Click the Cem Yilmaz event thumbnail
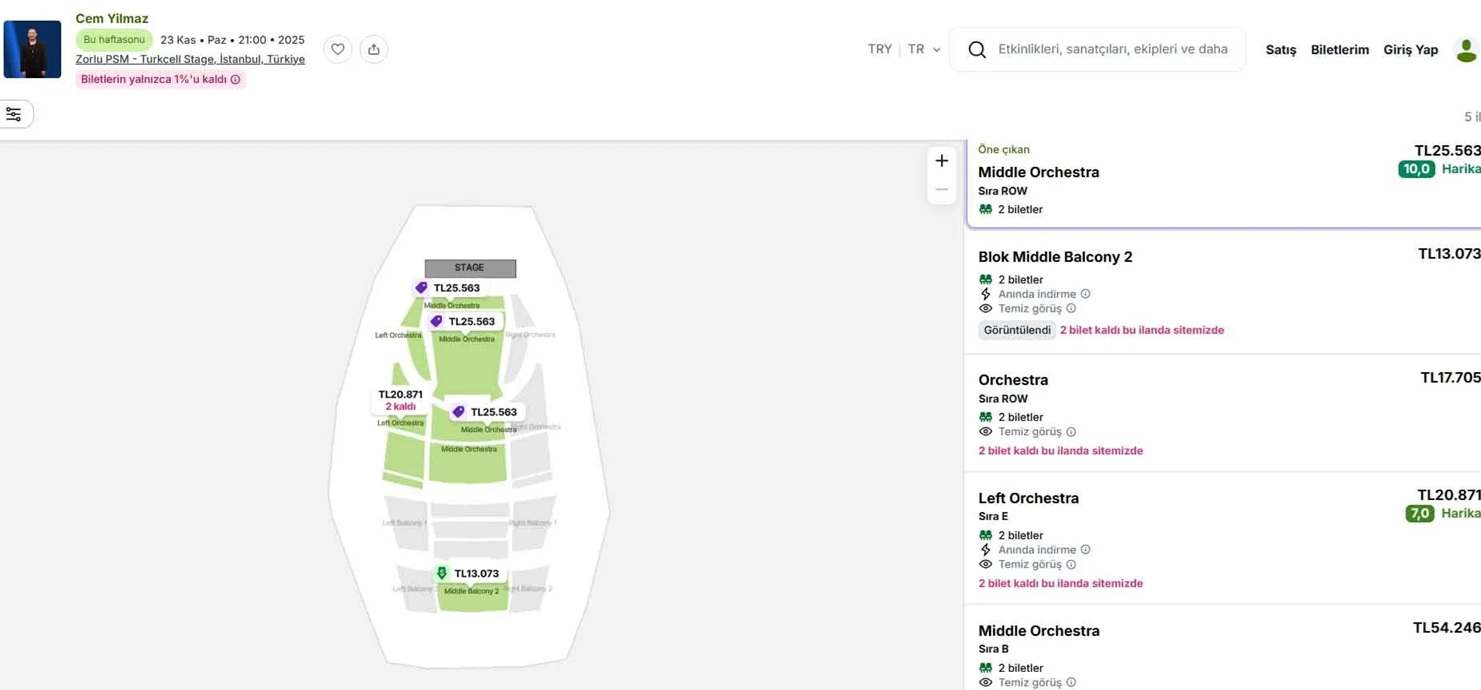 coord(32,49)
